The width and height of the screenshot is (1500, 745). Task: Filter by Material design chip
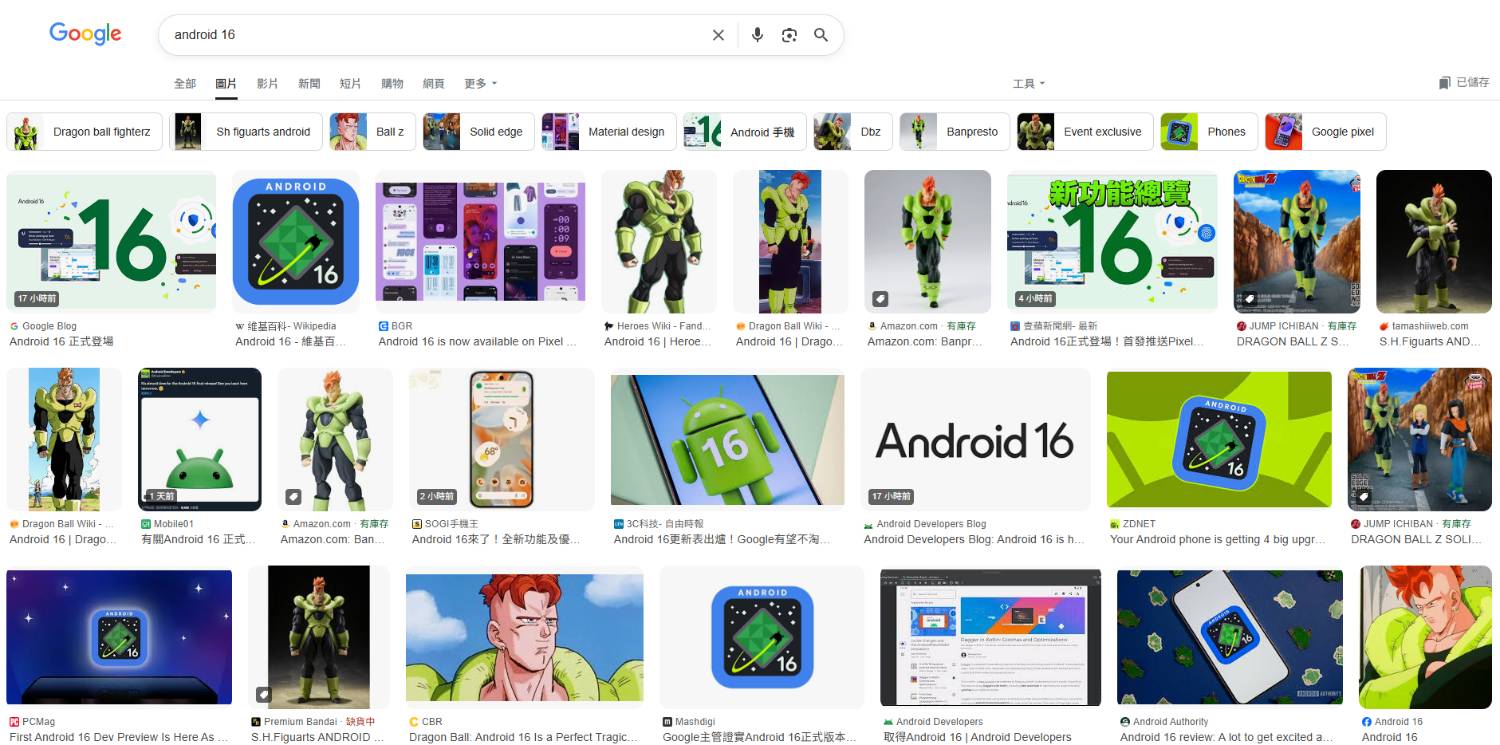[x=608, y=132]
